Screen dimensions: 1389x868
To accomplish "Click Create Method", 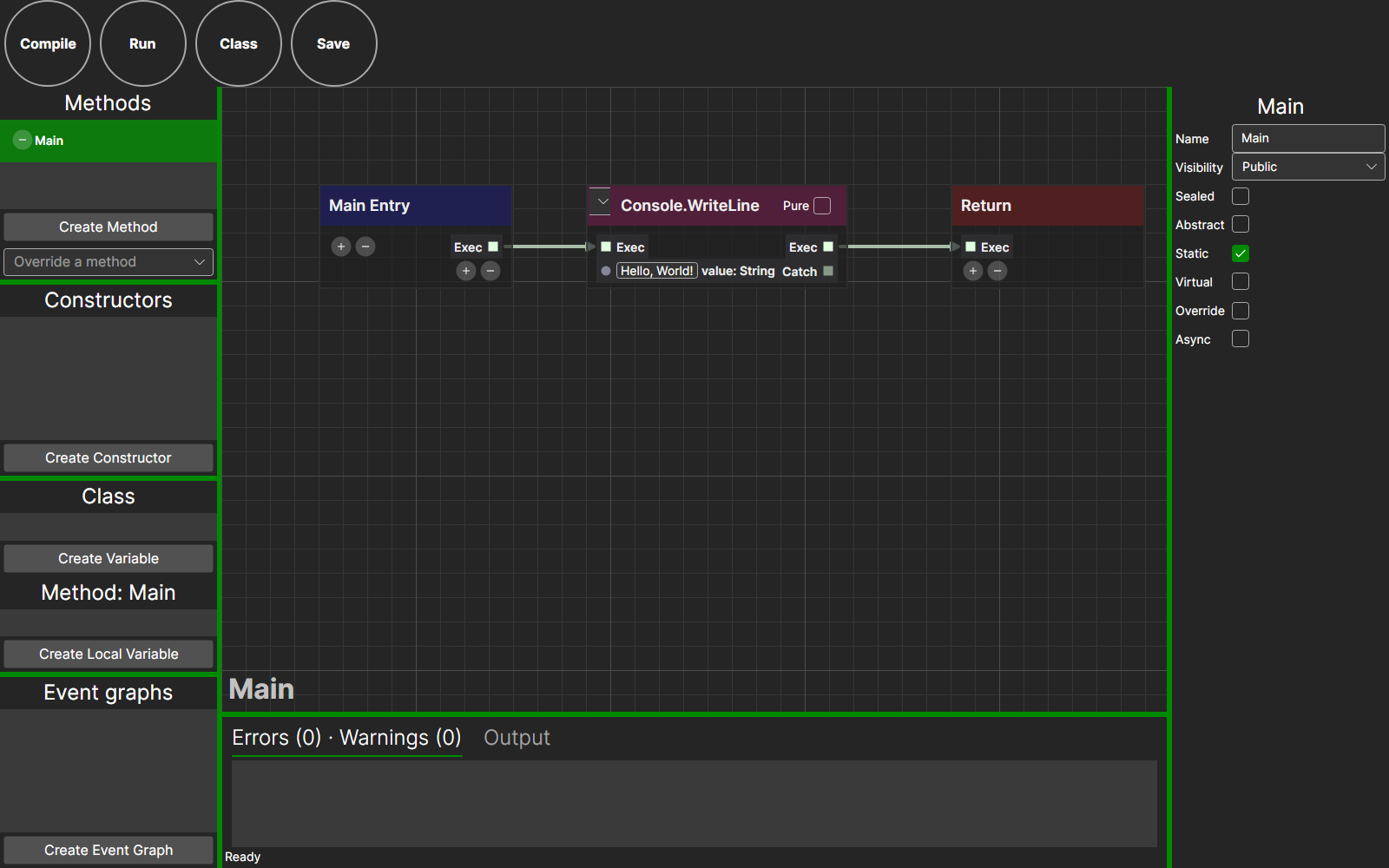I will click(109, 227).
